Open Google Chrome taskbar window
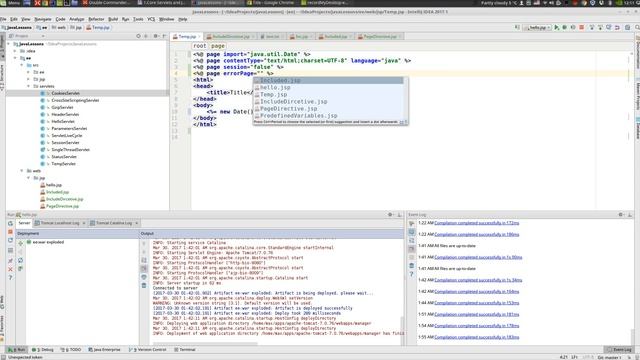This screenshot has height=360, width=640. tap(271, 3)
